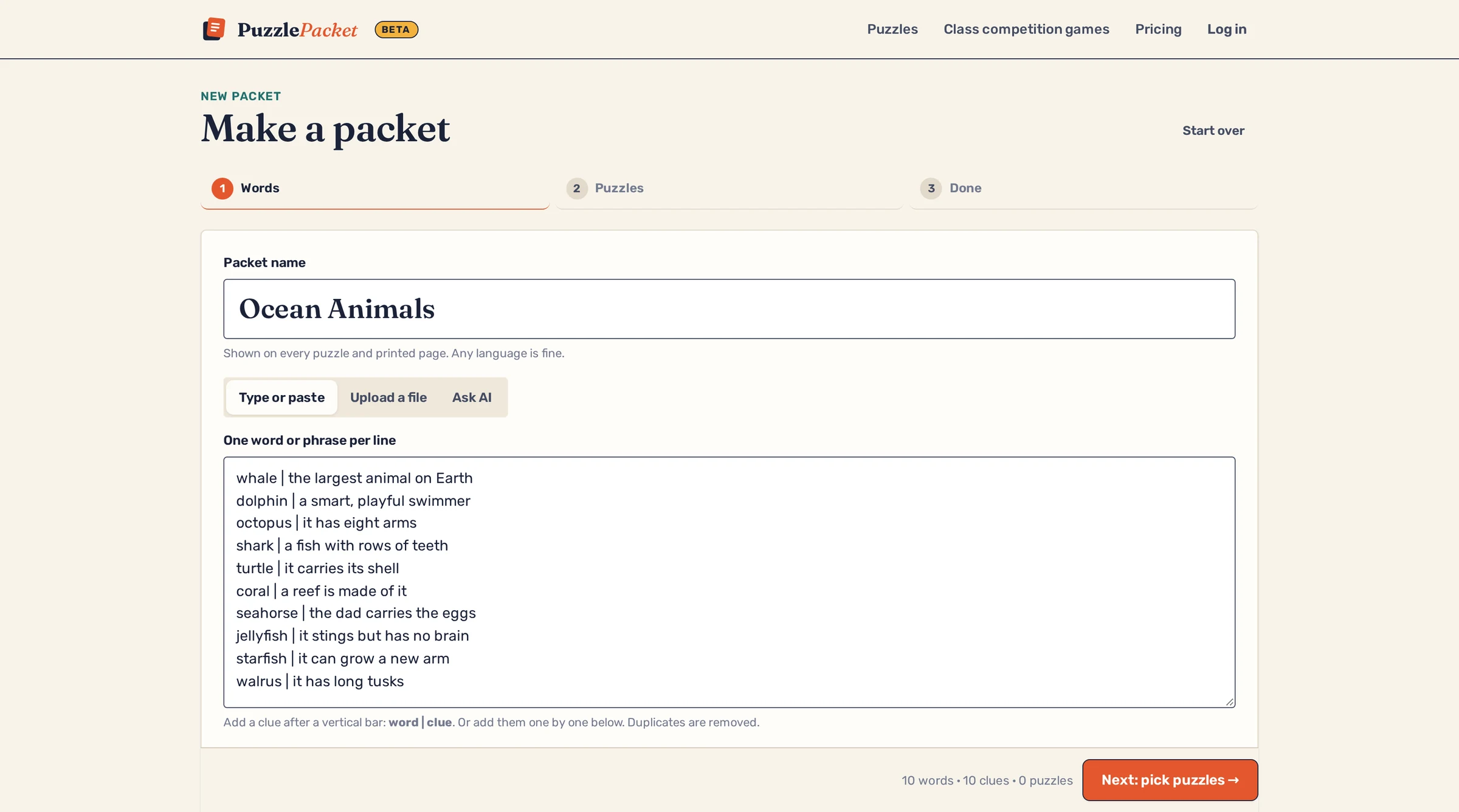Click the PuzzlePacket brand name
The height and width of the screenshot is (812, 1459).
(297, 30)
